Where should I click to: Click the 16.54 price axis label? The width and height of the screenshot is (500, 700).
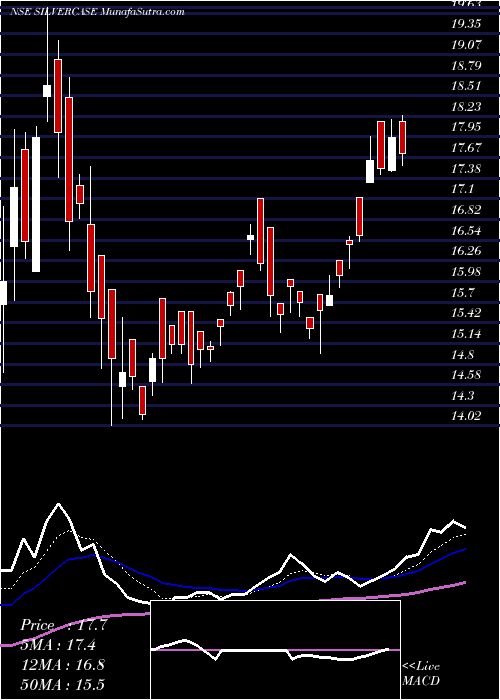coord(466,231)
